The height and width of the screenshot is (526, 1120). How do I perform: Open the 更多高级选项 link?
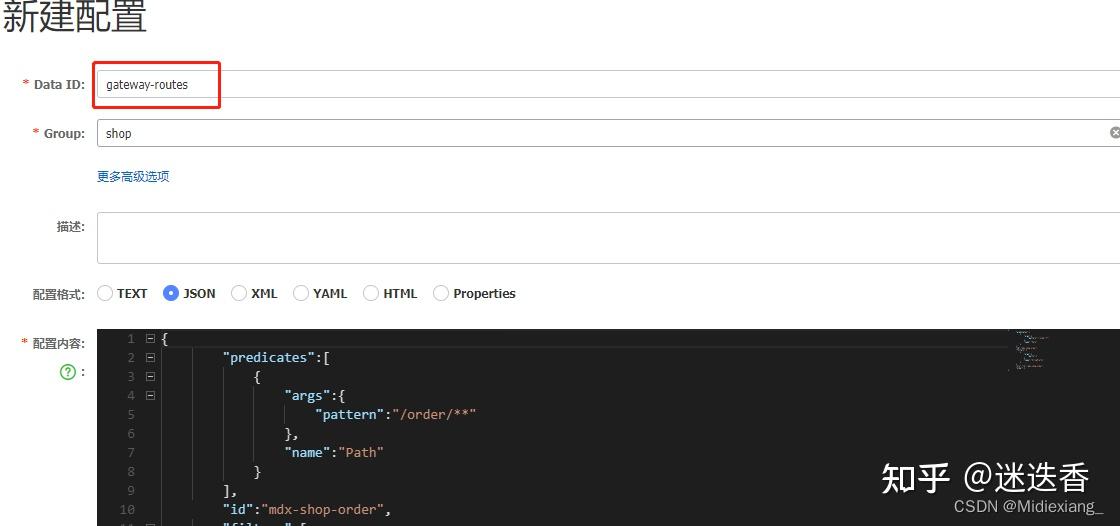(133, 176)
